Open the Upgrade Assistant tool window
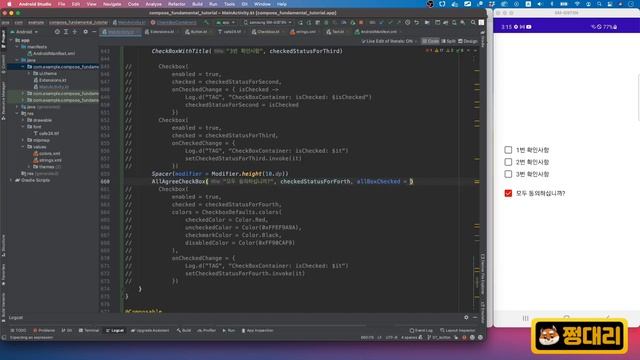The height and width of the screenshot is (360, 640). pos(150,331)
